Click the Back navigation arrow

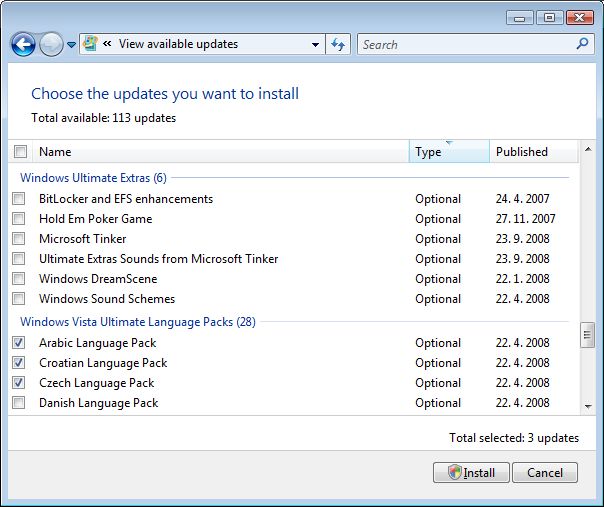(x=23, y=44)
